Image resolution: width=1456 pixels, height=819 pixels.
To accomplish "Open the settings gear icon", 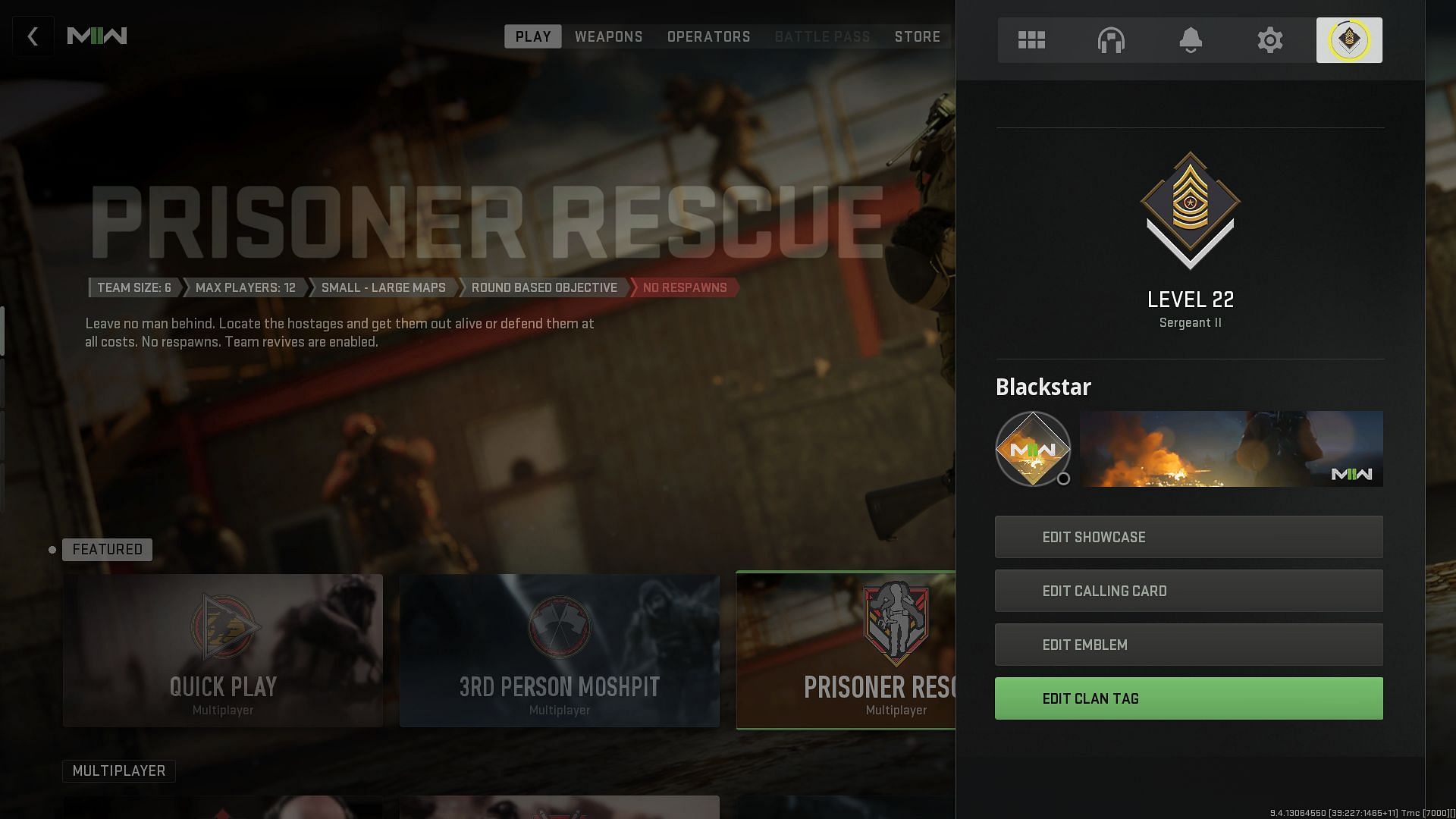I will [1269, 40].
